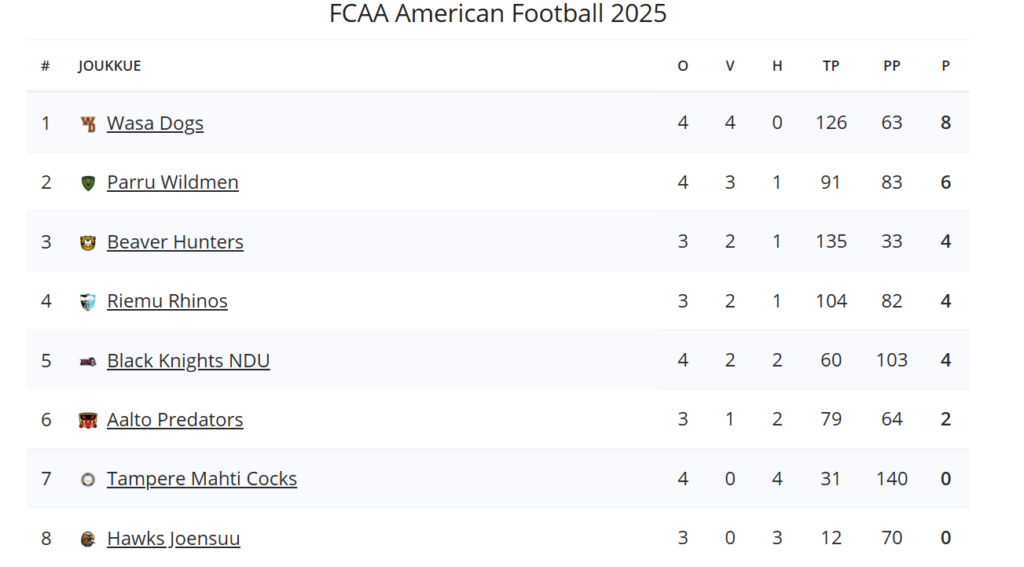Open the Aalto Predators team link
Image resolution: width=1024 pixels, height=567 pixels.
[175, 419]
